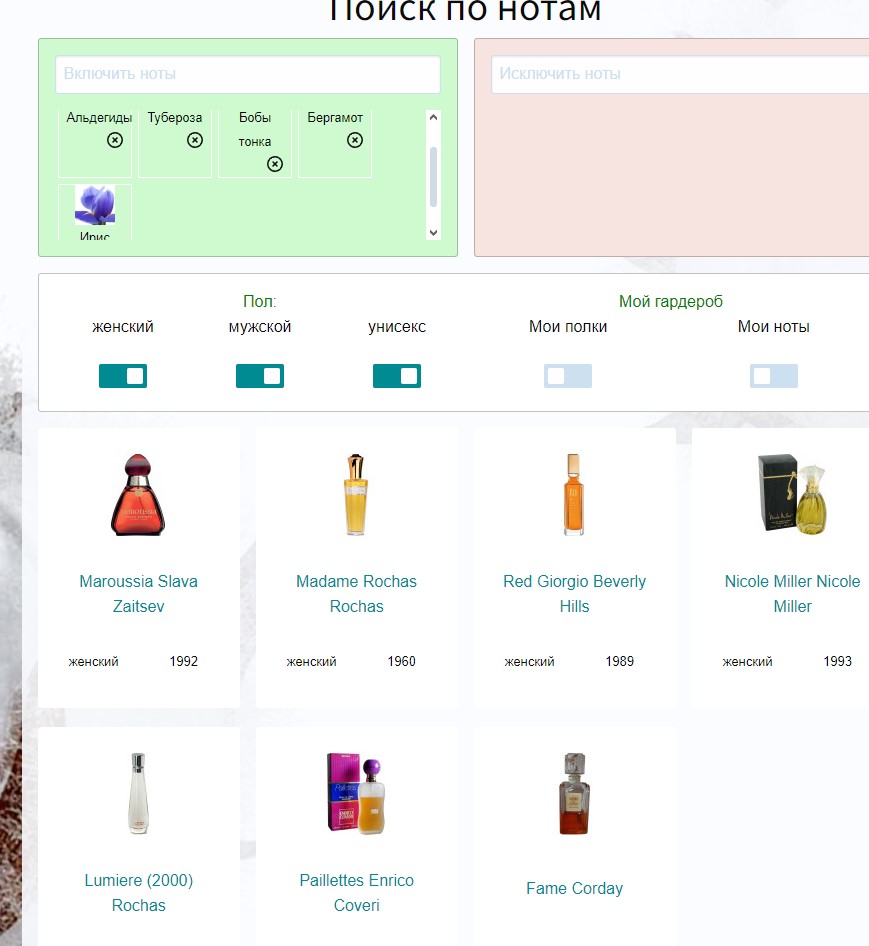Screen dimensions: 869x946
Task: Click женский label on Nicole Miller card
Action: click(747, 662)
